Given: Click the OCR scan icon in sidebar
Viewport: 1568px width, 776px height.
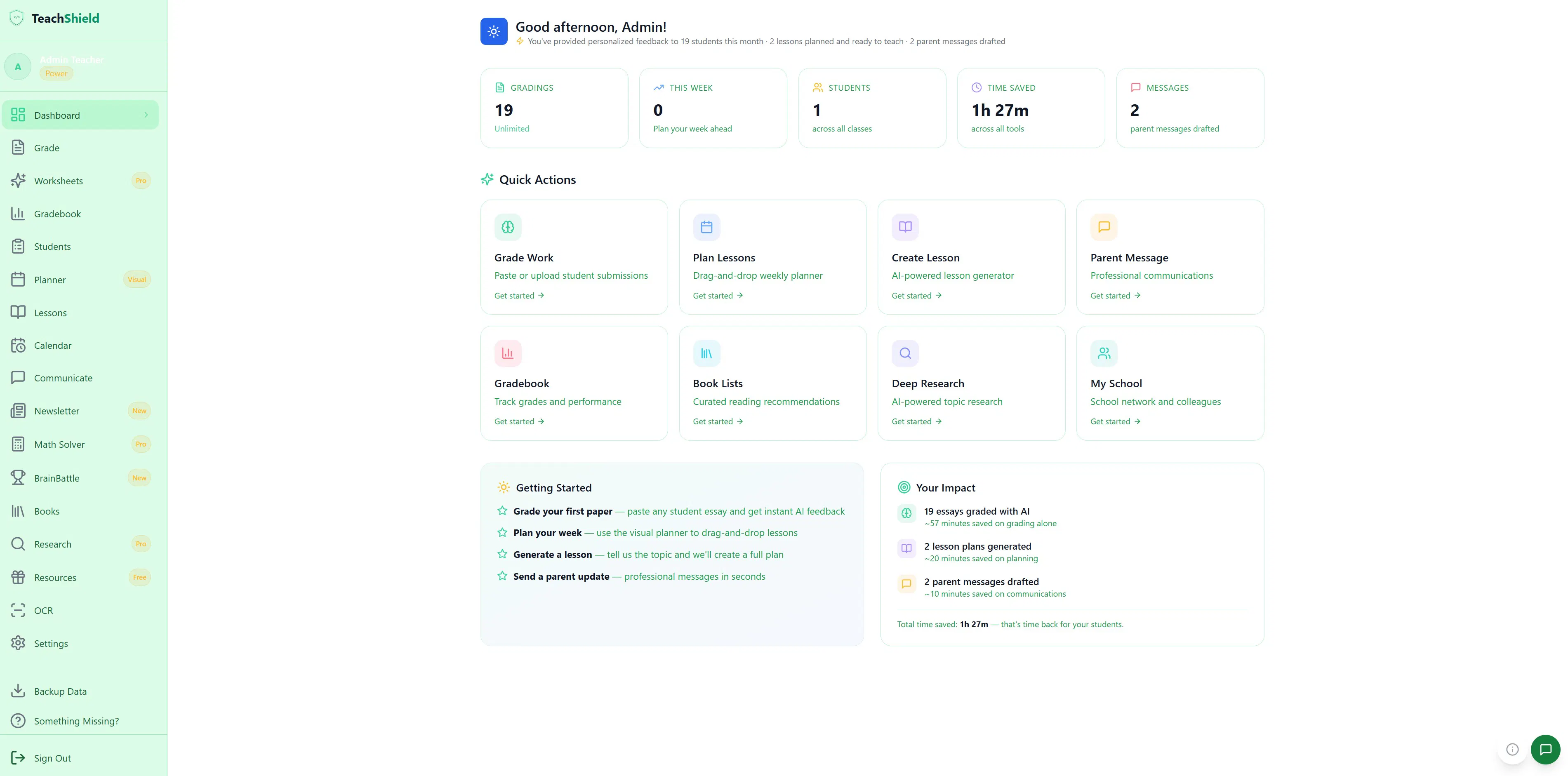Looking at the screenshot, I should [x=18, y=611].
